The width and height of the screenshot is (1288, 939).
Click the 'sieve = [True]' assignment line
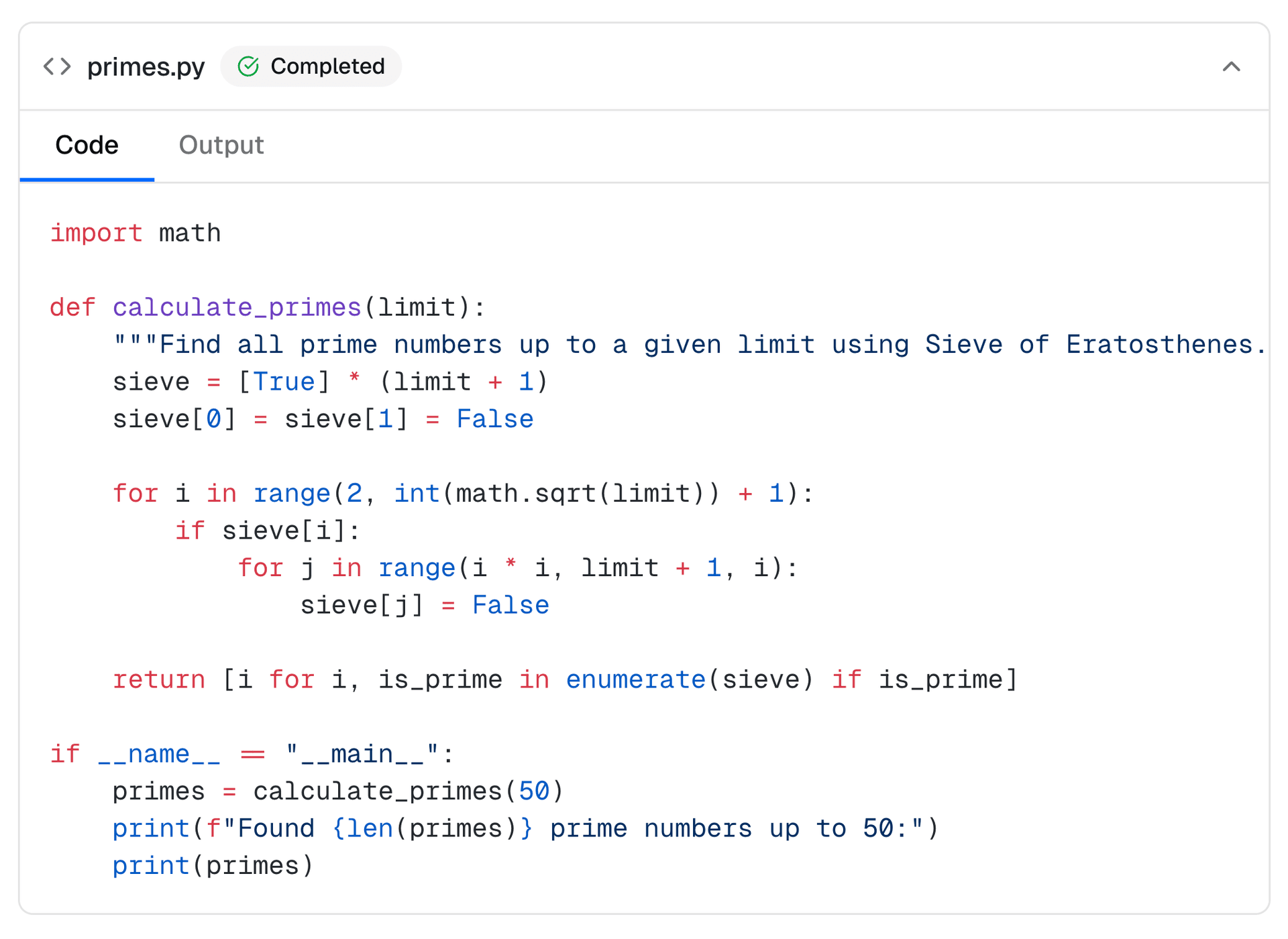(x=330, y=382)
